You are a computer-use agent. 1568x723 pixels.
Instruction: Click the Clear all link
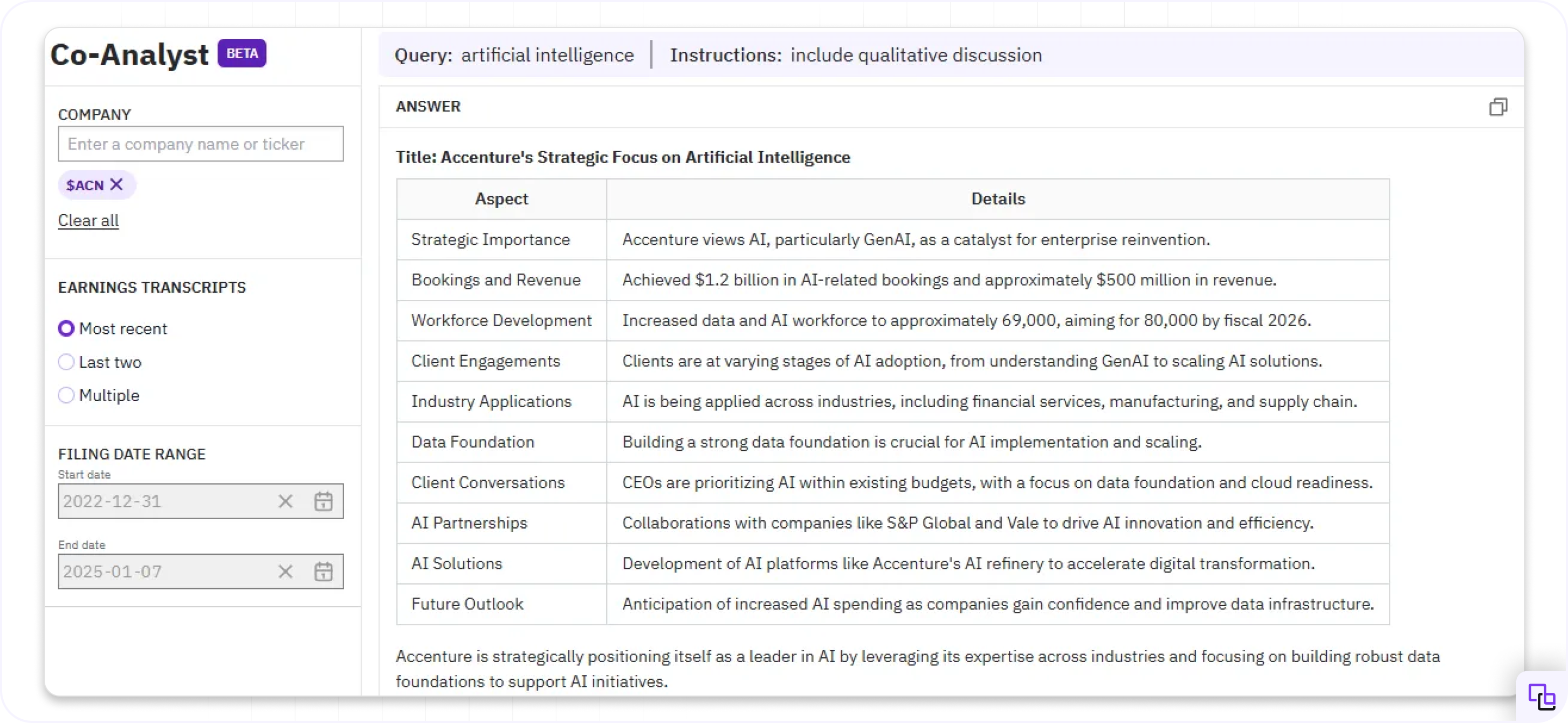[x=88, y=221]
